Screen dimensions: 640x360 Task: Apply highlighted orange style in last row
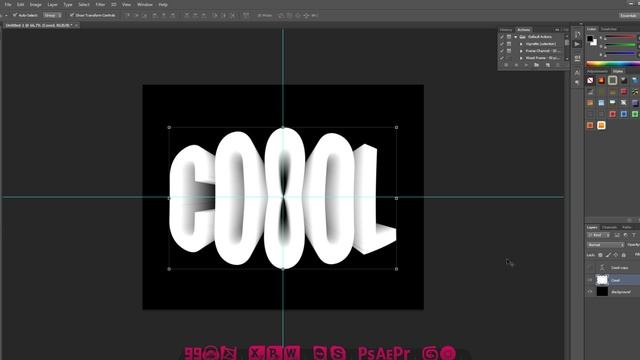click(601, 125)
